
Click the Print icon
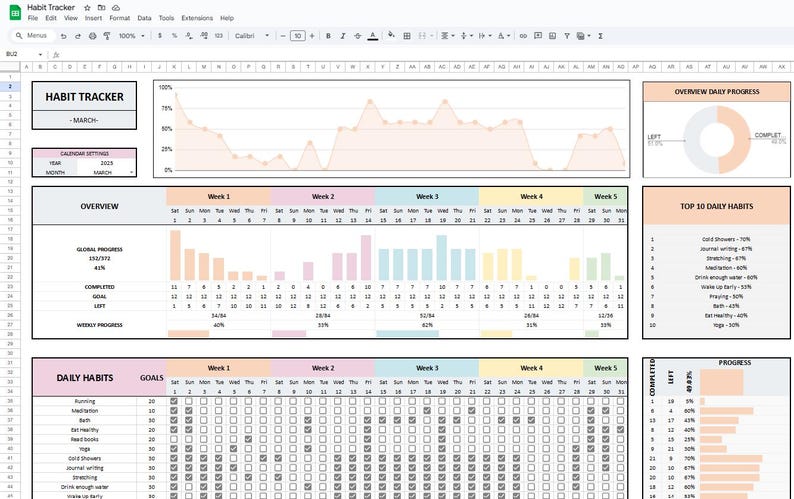pyautogui.click(x=92, y=36)
